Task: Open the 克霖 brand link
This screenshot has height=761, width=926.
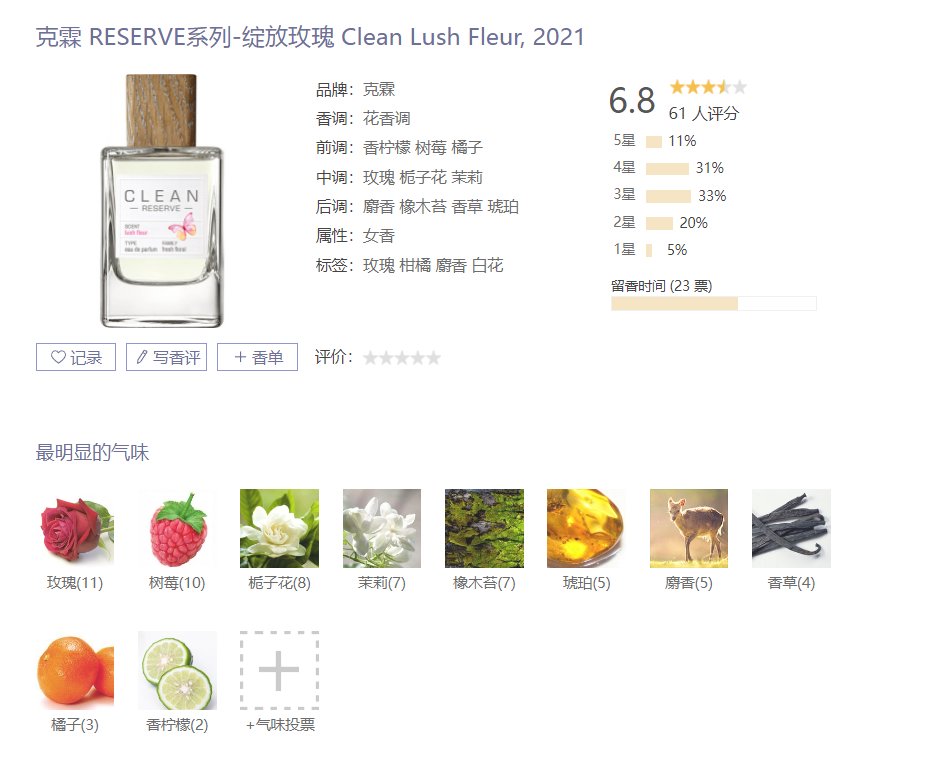Action: coord(379,90)
